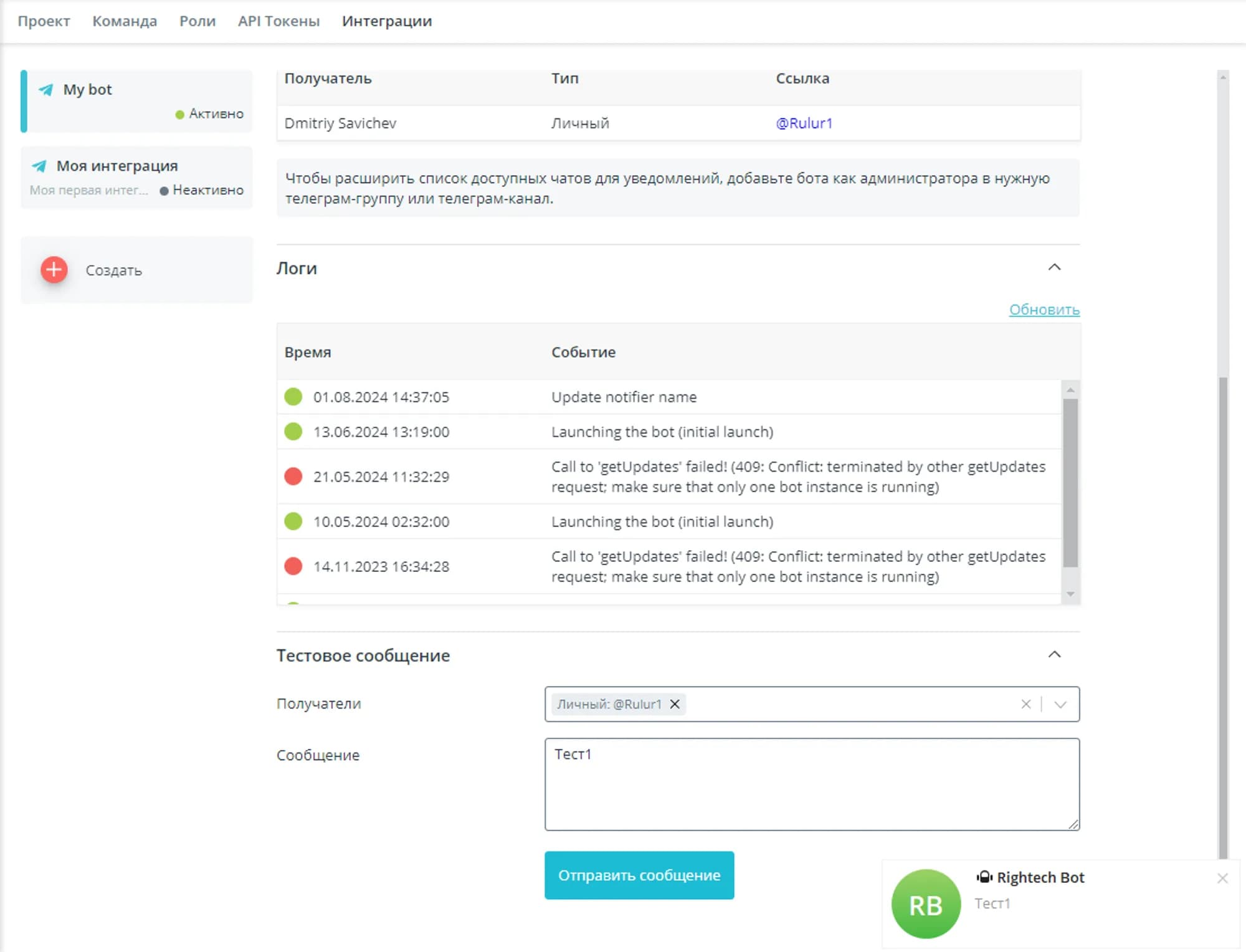Collapse the Тестовое сообщение section

(1054, 655)
